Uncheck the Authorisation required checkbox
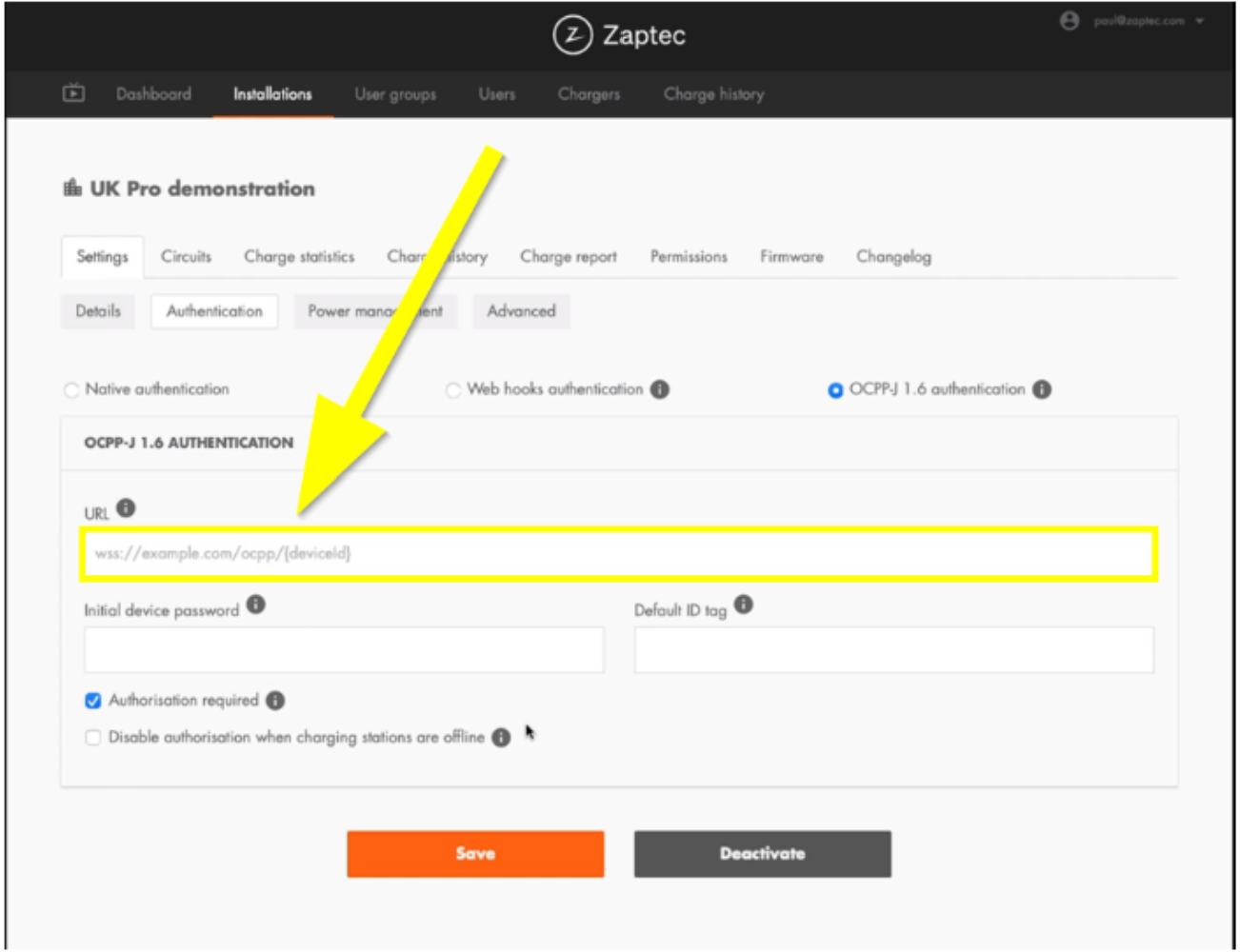 click(92, 701)
